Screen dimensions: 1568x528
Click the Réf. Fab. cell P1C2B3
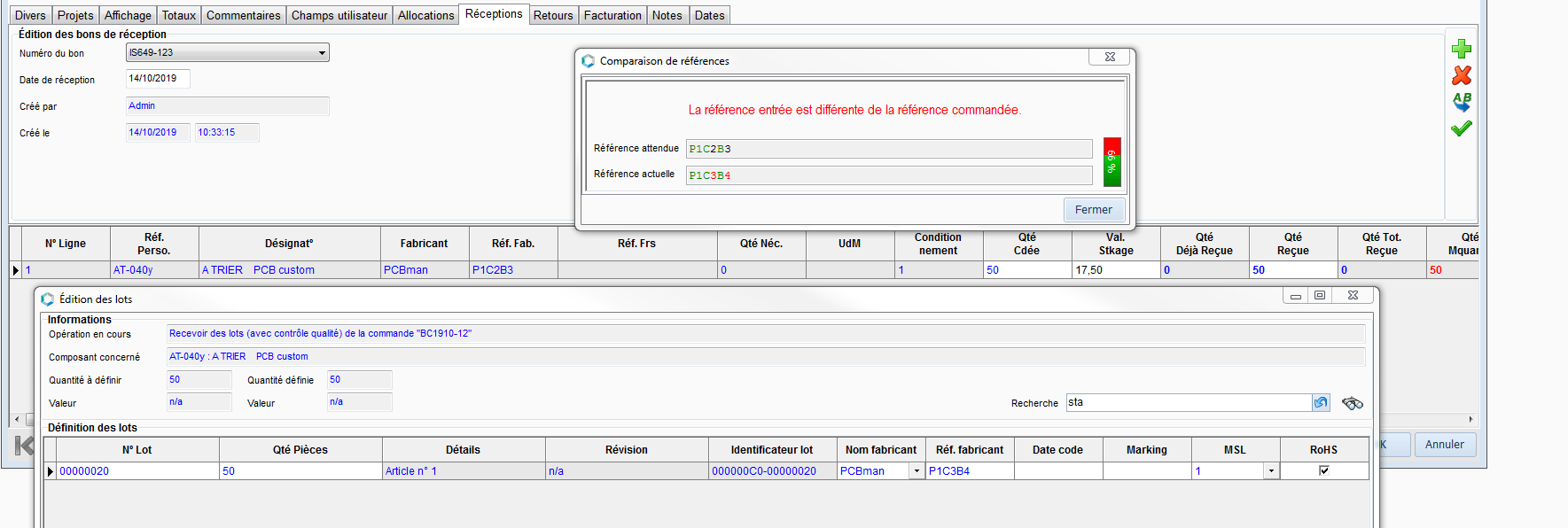click(514, 270)
